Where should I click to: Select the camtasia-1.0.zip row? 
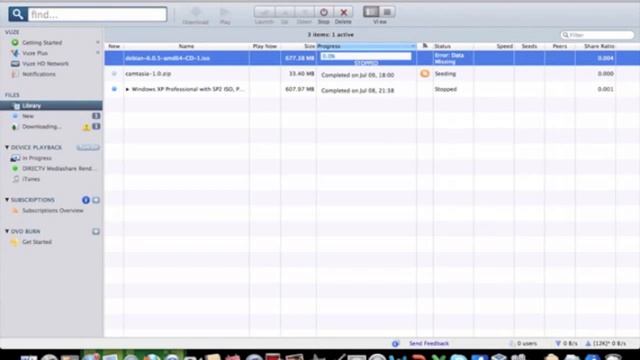click(372, 74)
